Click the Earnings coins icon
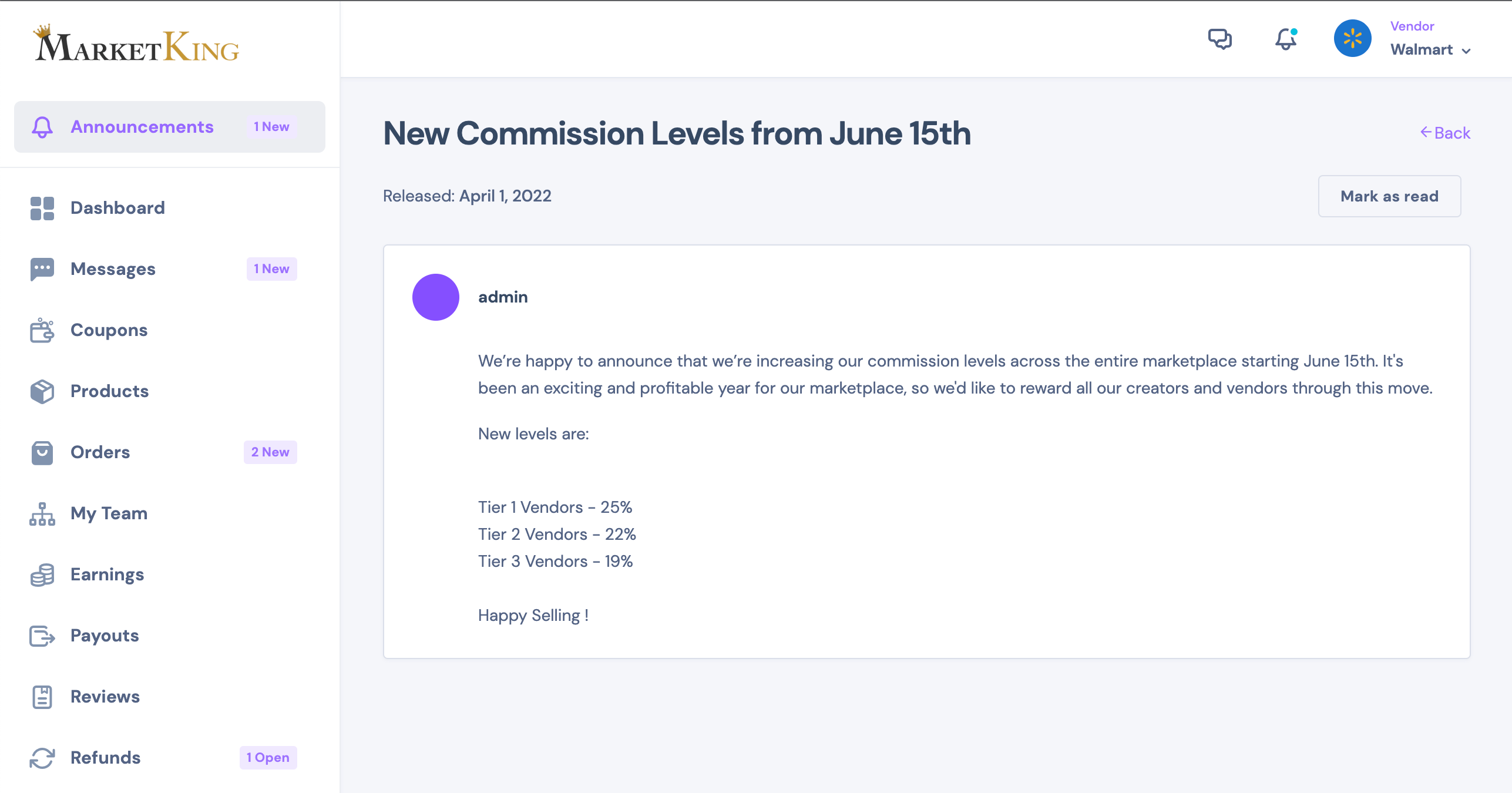This screenshot has height=793, width=1512. click(42, 575)
